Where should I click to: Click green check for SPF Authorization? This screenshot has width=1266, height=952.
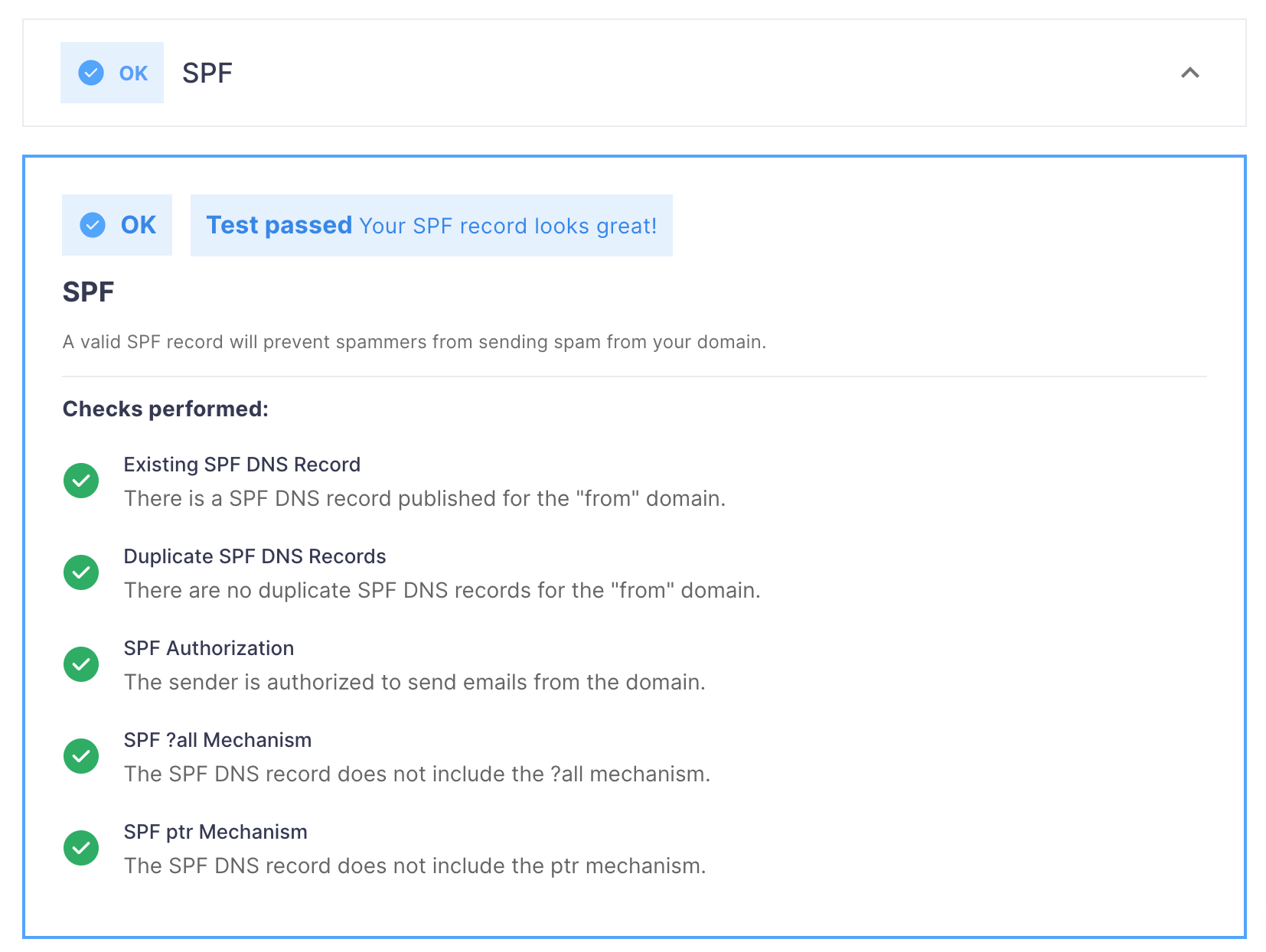point(81,664)
